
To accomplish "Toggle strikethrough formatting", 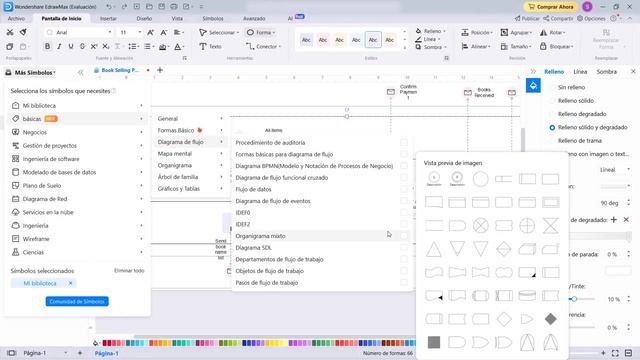I will click(x=82, y=47).
